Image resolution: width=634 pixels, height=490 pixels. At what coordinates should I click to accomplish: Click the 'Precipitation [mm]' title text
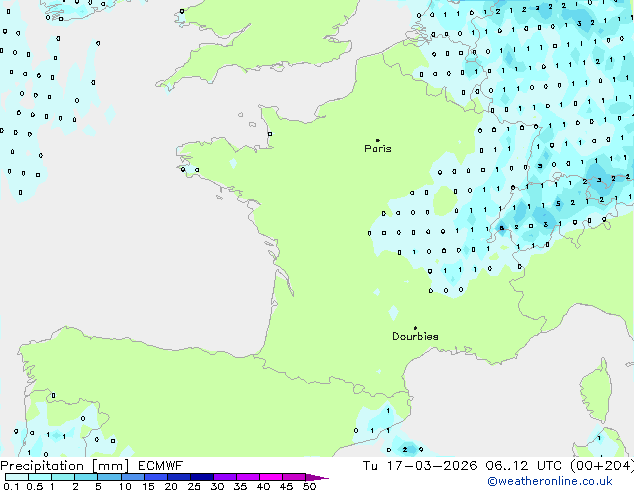(65, 466)
